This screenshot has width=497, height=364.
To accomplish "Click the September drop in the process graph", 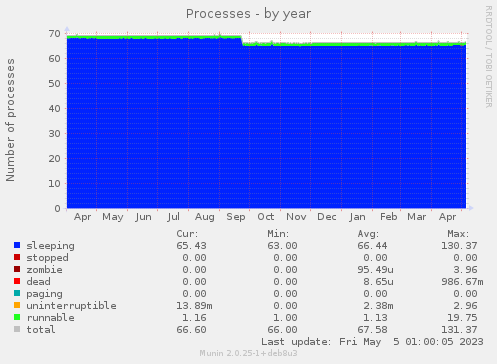I will click(x=242, y=40).
